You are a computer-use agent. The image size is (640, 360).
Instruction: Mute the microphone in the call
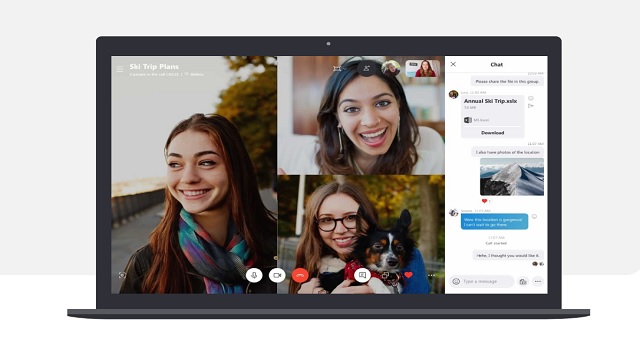(x=254, y=275)
